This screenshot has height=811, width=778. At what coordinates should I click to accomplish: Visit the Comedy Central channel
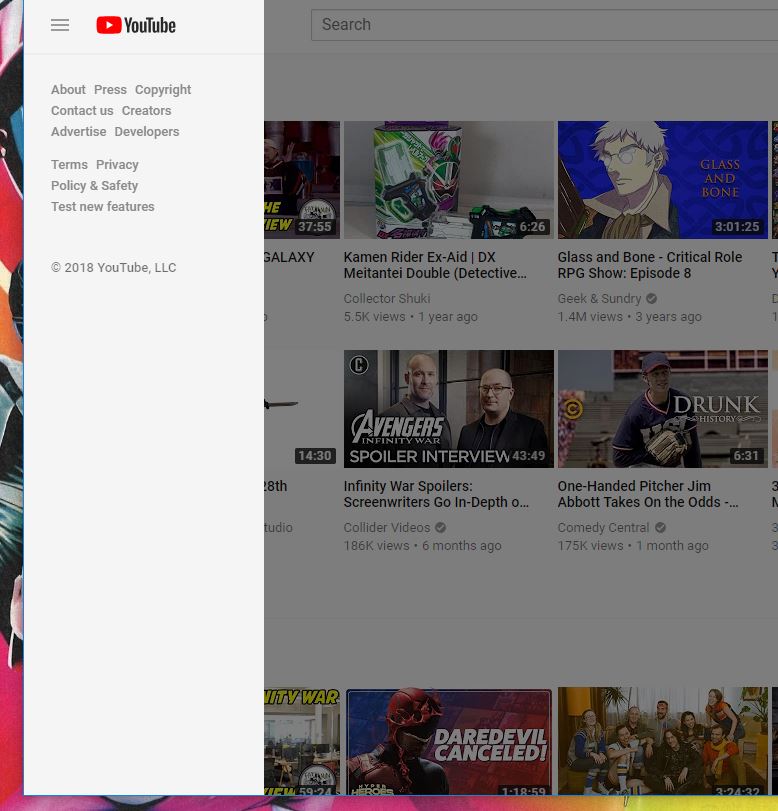pos(603,528)
